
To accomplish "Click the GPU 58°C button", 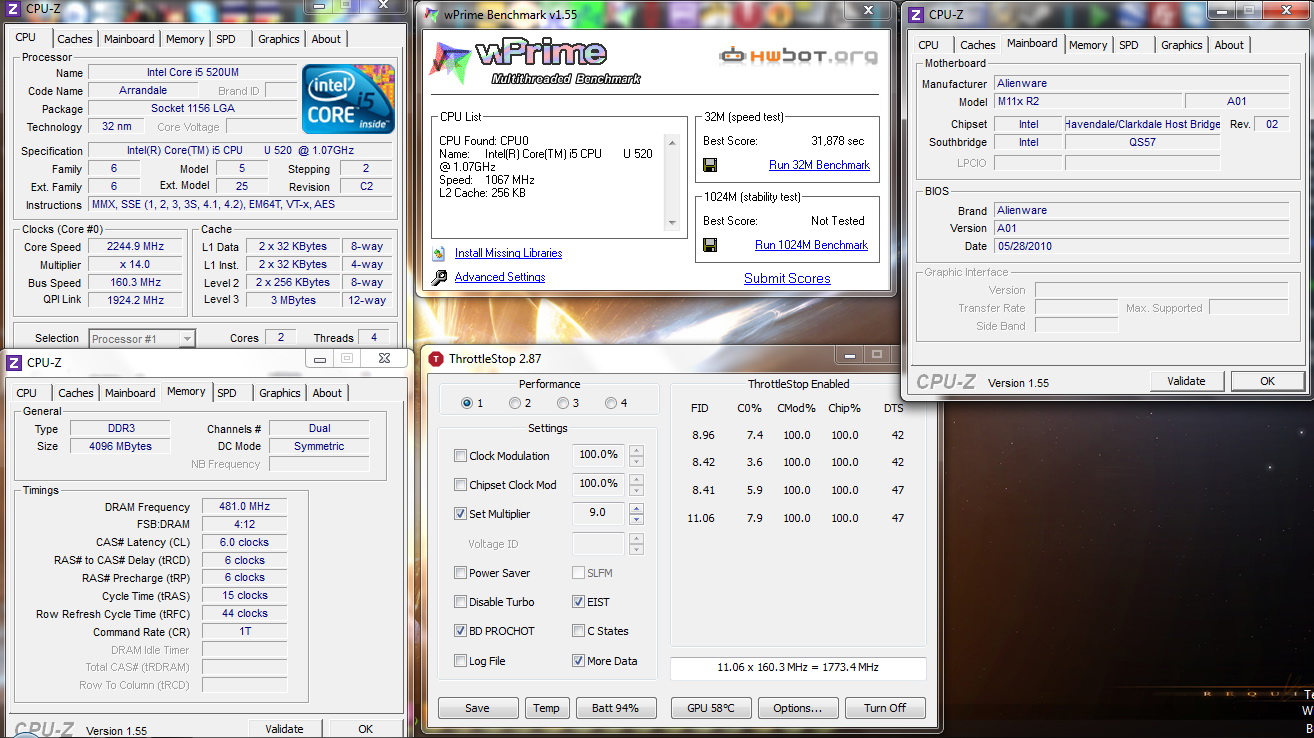I will tap(710, 708).
